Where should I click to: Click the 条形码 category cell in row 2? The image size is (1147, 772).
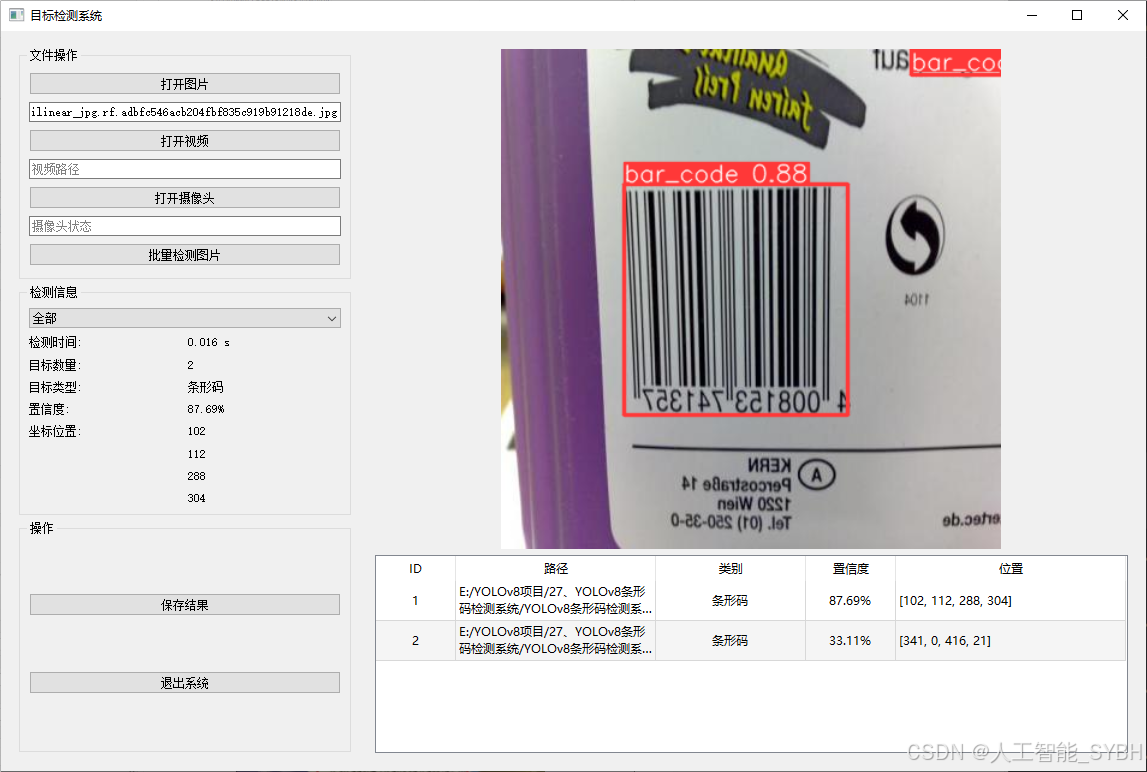coord(730,640)
